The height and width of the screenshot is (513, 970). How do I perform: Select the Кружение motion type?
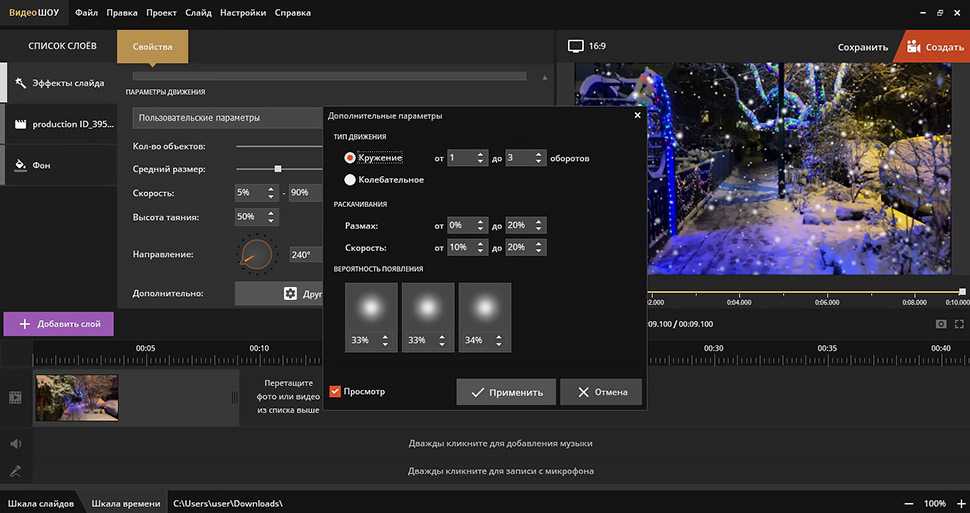tap(350, 158)
